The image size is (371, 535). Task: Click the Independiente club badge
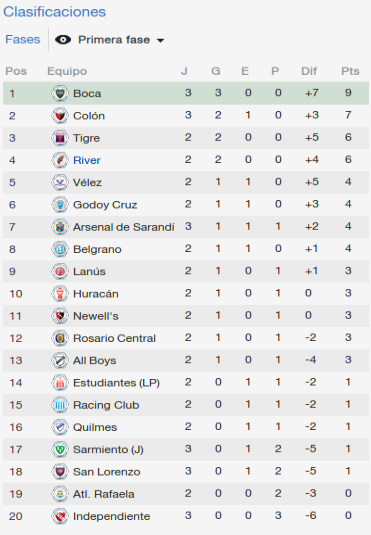pos(60,516)
